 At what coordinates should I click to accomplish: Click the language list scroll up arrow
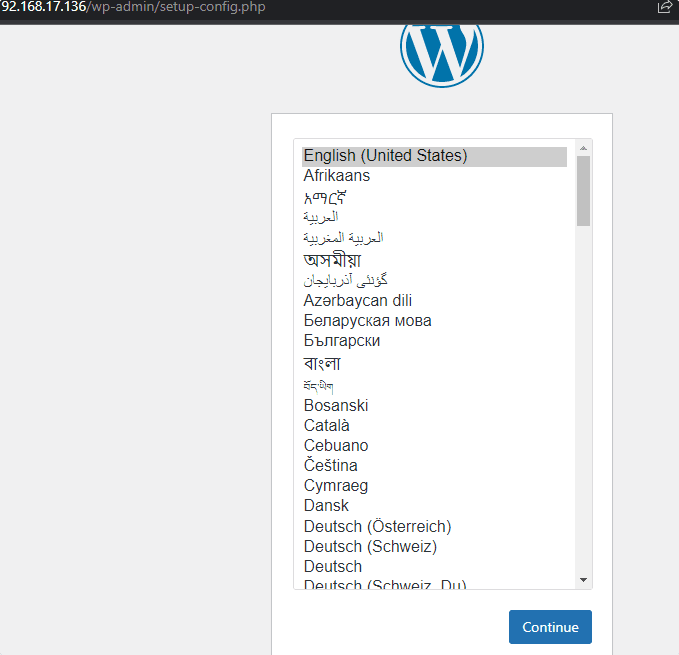coord(583,148)
